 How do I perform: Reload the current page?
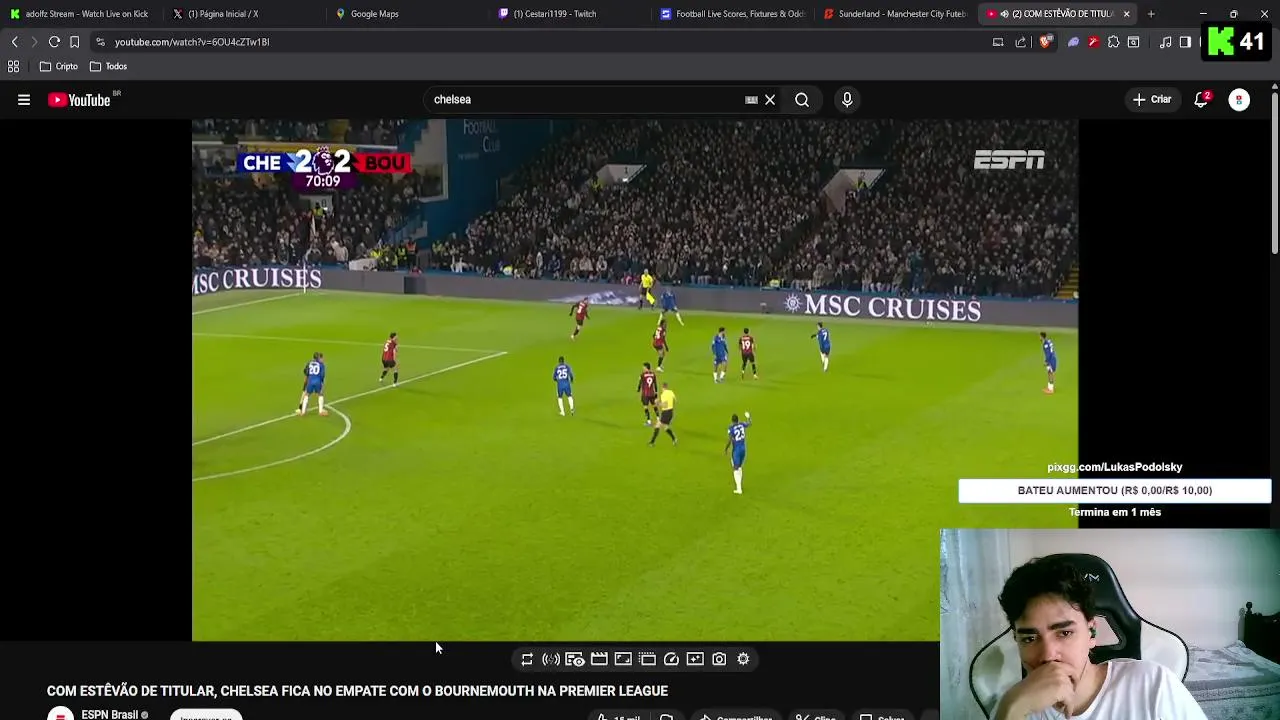coord(54,42)
